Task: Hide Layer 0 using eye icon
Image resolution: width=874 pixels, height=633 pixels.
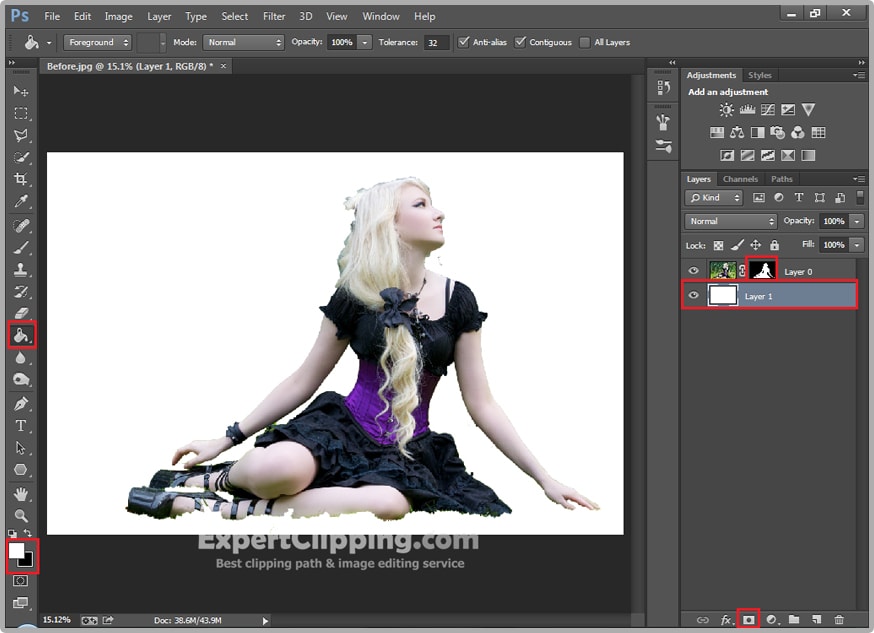Action: (x=694, y=271)
